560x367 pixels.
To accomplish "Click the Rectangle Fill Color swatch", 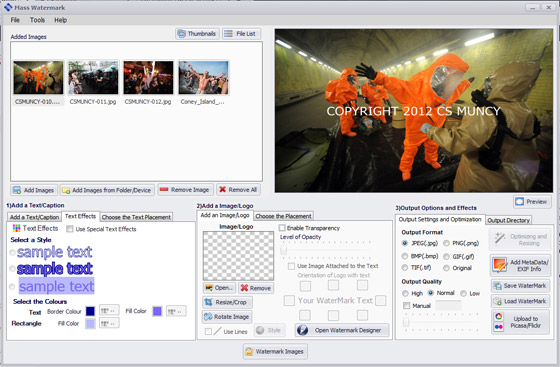I will point(90,323).
